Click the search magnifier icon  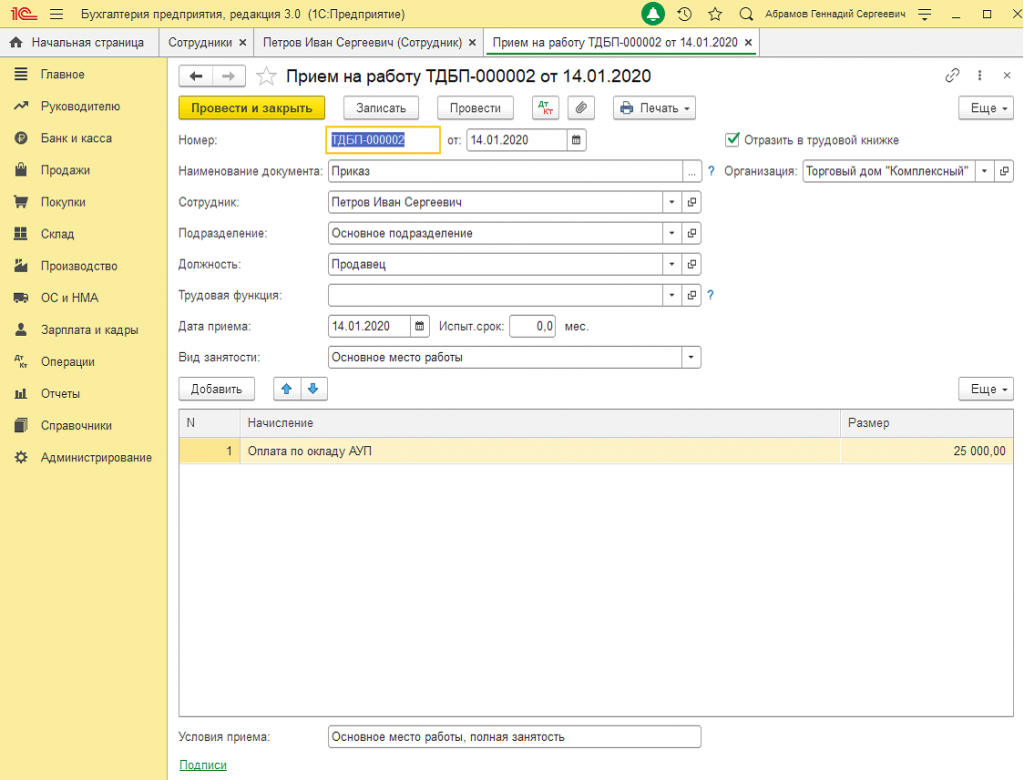[746, 14]
